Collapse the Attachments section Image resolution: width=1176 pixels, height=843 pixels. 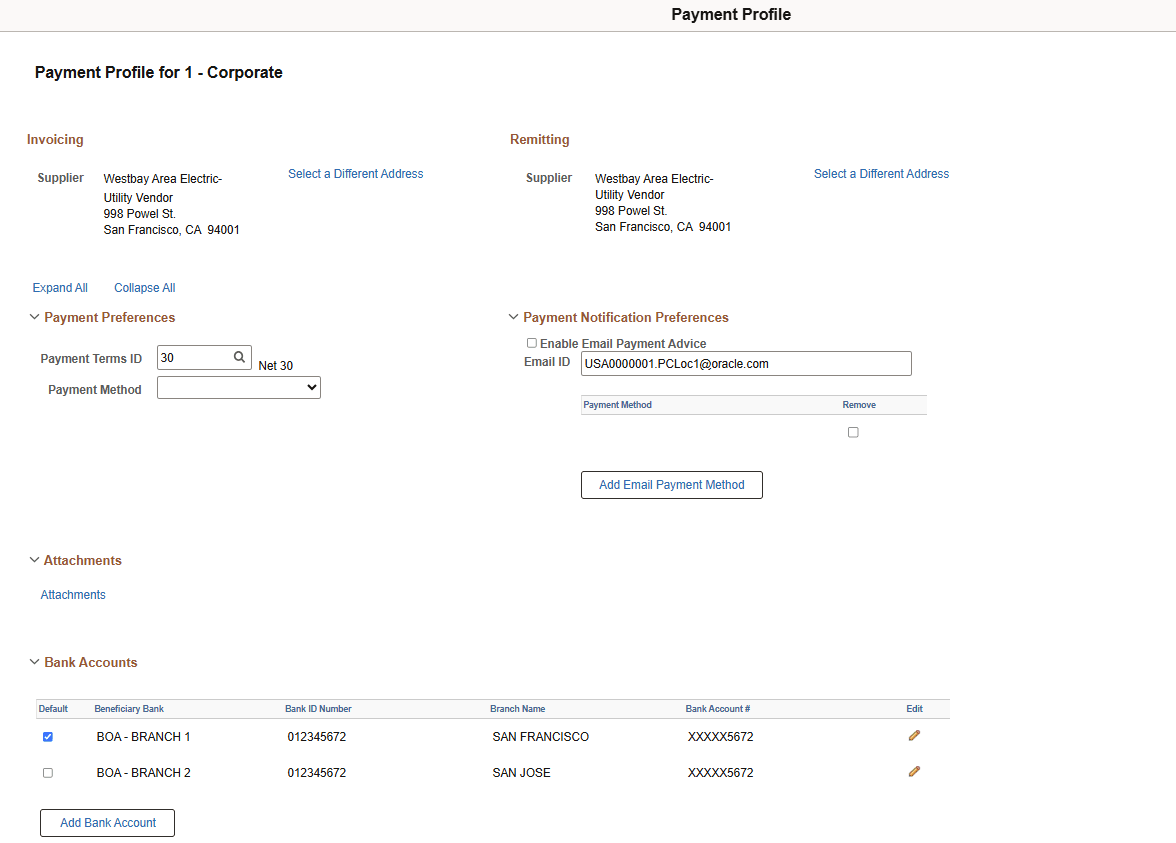pyautogui.click(x=34, y=560)
